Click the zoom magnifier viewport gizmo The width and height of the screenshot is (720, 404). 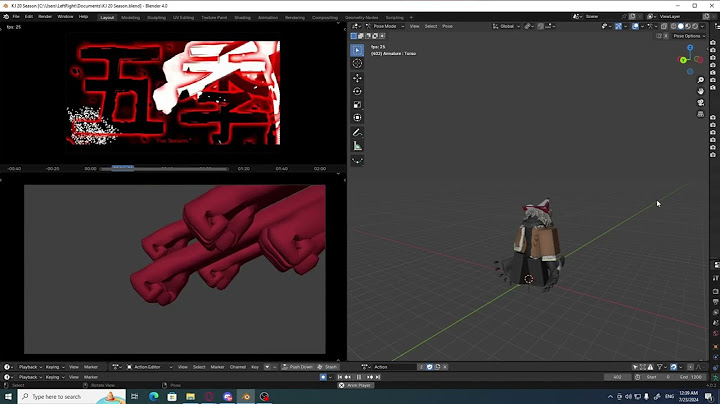pos(700,80)
